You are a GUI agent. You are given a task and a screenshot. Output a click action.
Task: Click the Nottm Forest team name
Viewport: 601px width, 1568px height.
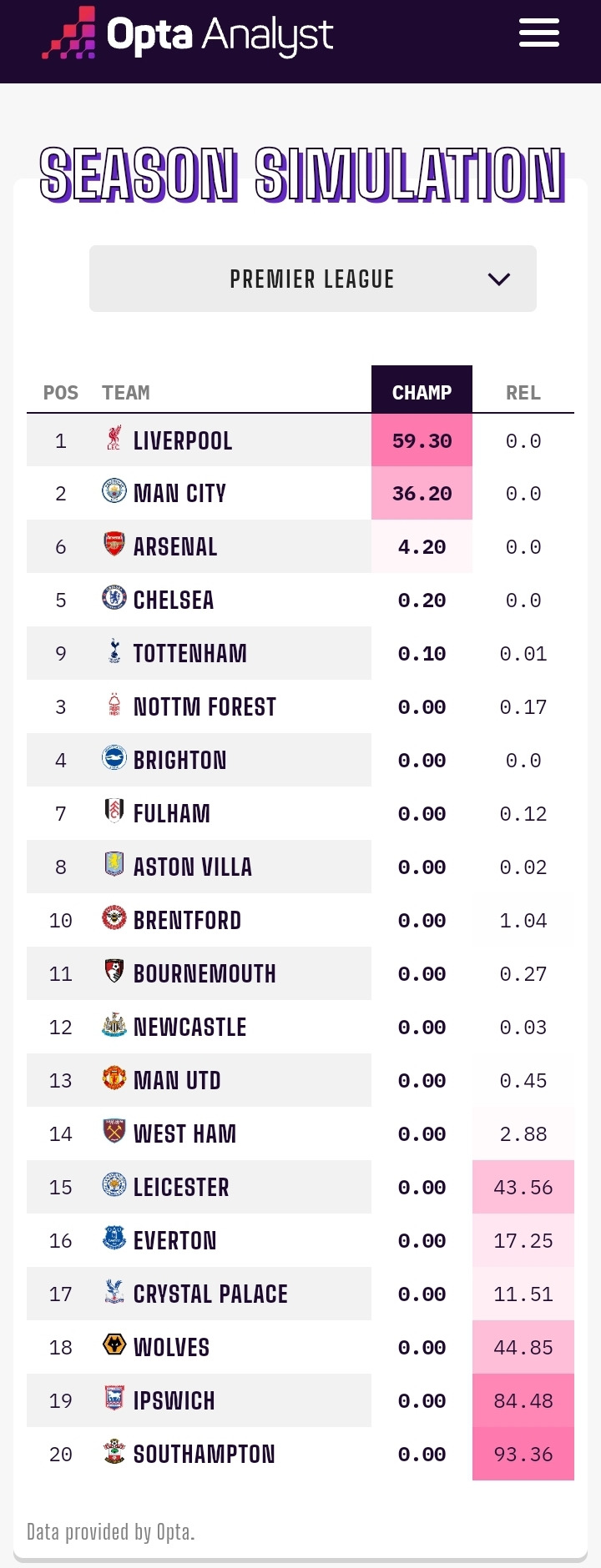pos(205,706)
